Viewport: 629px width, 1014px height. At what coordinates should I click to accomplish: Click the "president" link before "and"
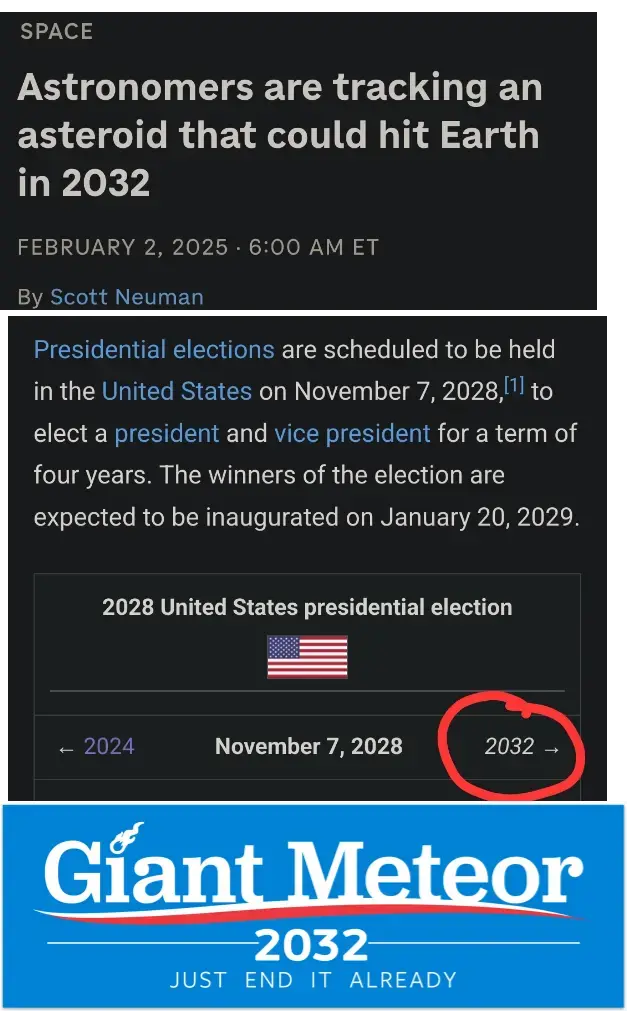click(166, 433)
